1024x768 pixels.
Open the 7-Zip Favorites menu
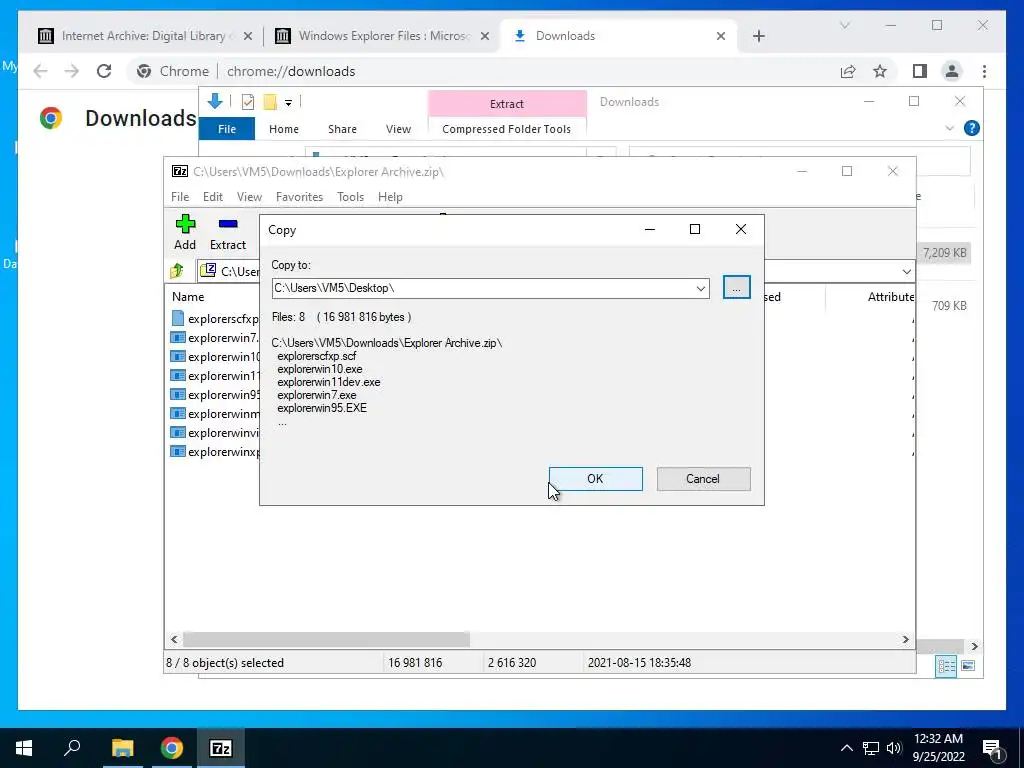pyautogui.click(x=299, y=197)
